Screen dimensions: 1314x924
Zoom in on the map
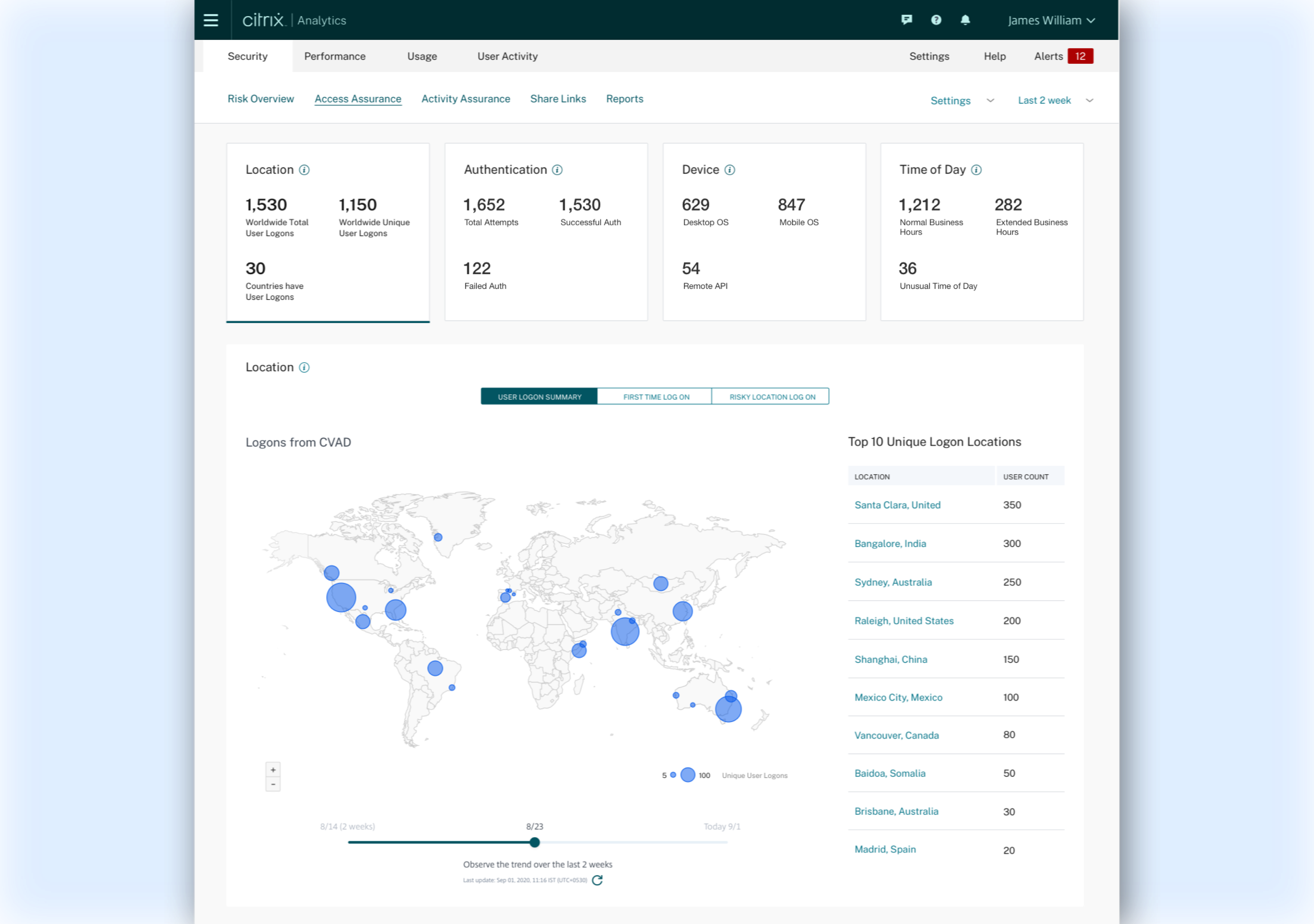point(273,769)
